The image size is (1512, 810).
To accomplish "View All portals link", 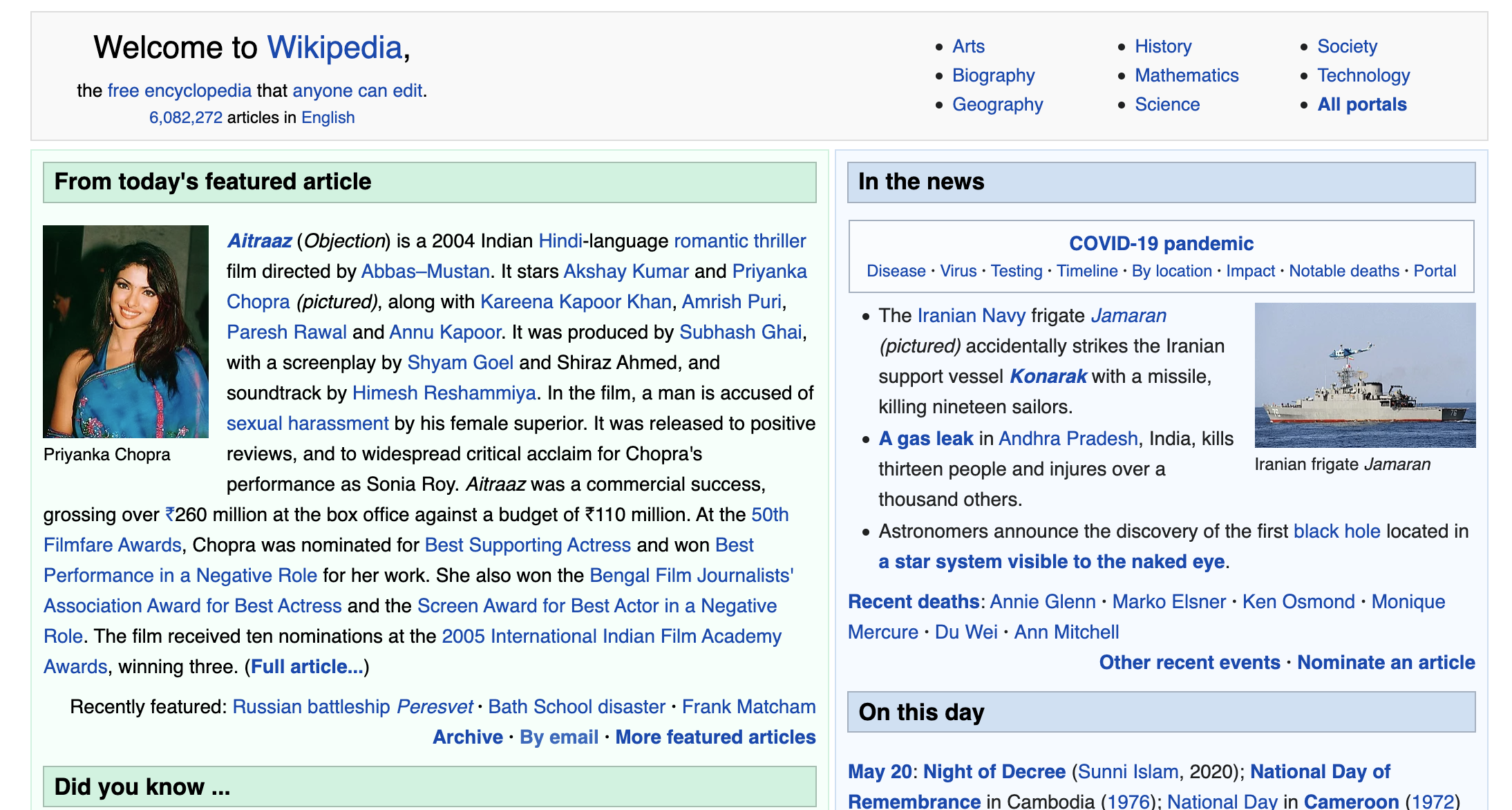I will (x=1361, y=104).
